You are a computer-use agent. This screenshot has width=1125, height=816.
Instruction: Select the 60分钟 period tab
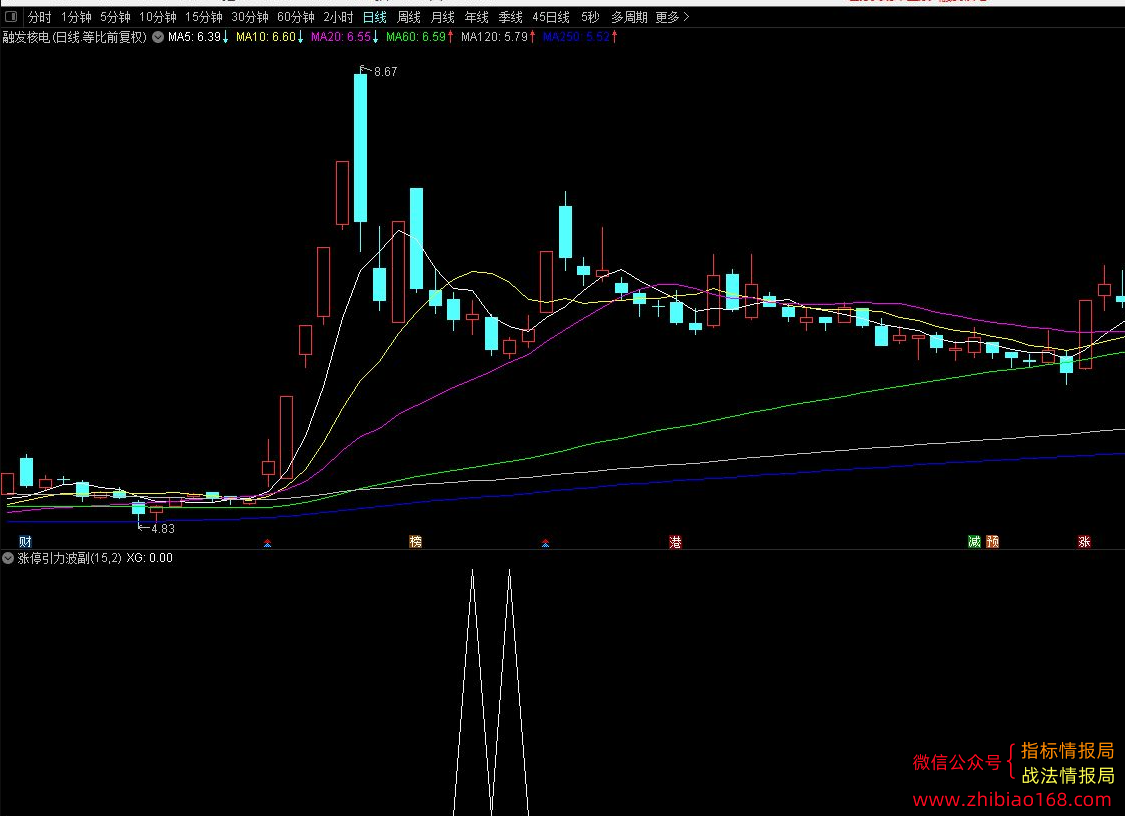click(x=296, y=17)
